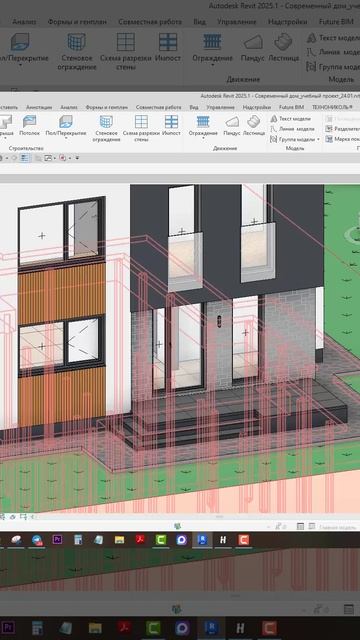Click the Пол/Перекрытие icon in the sharp front ribbon
The height and width of the screenshot is (640, 360).
[x=66, y=121]
